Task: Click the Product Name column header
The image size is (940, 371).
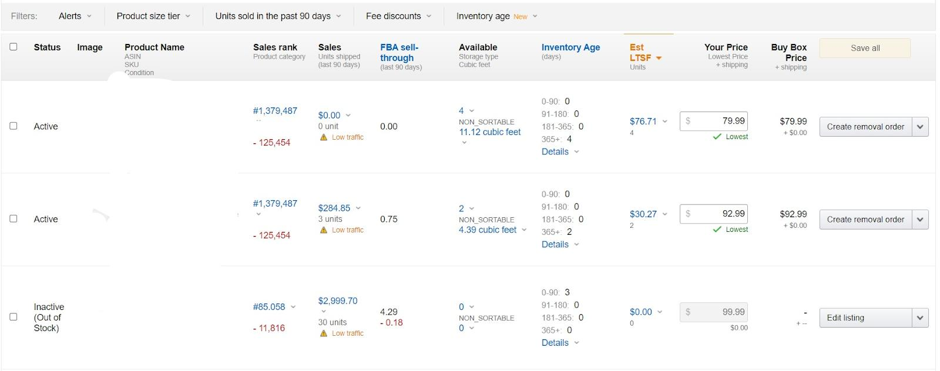Action: coord(155,47)
